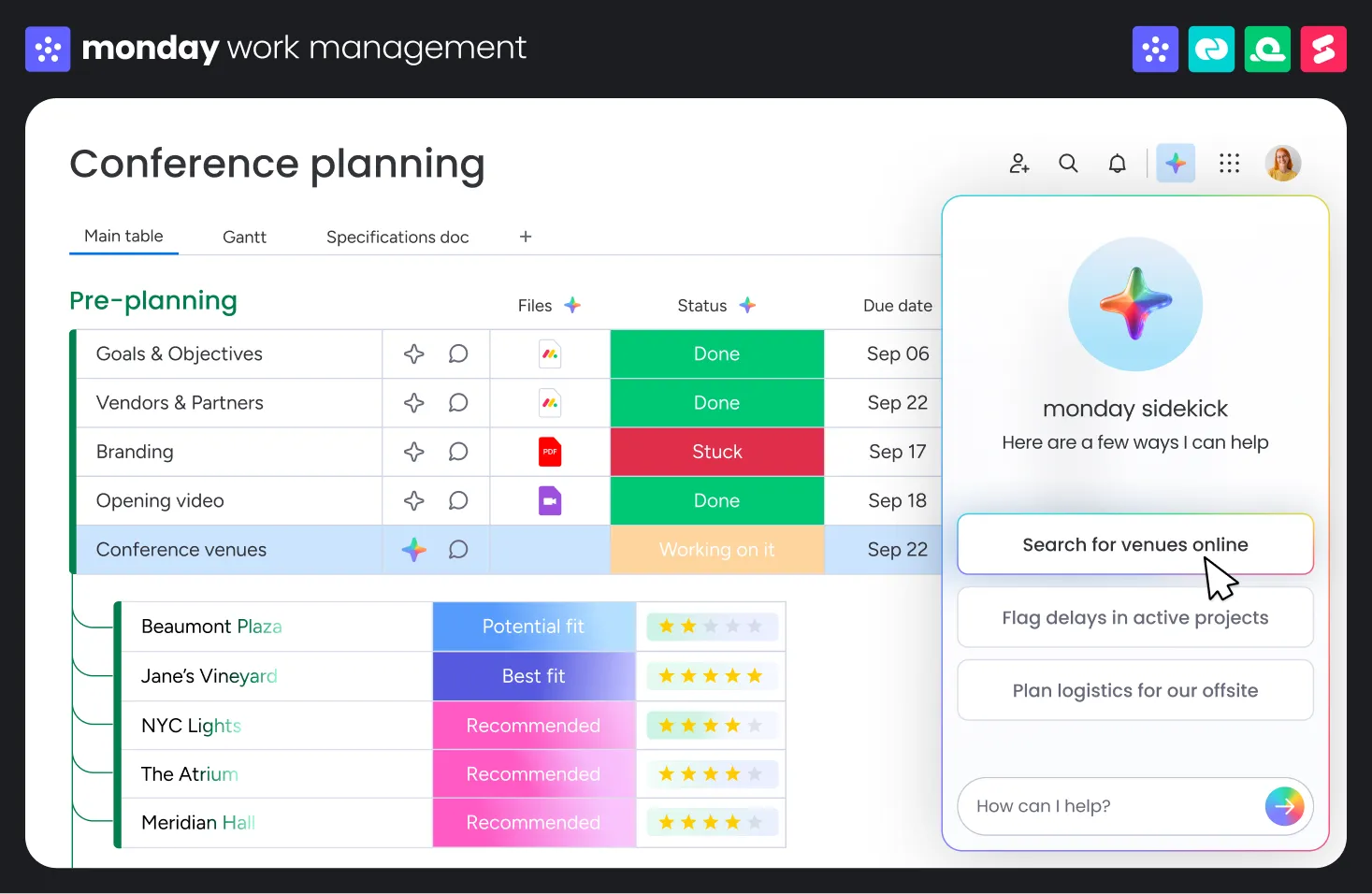Open comments for Conference venues

point(458,550)
